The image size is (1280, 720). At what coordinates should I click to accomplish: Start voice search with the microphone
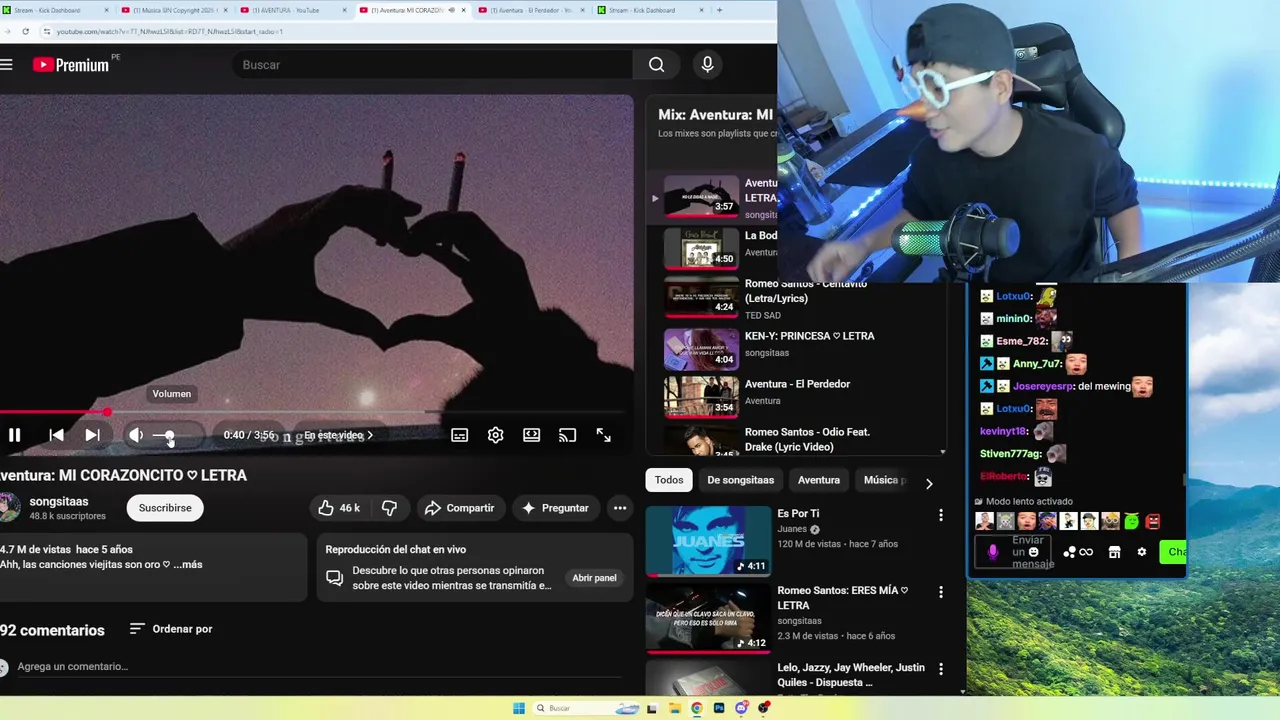pyautogui.click(x=707, y=65)
